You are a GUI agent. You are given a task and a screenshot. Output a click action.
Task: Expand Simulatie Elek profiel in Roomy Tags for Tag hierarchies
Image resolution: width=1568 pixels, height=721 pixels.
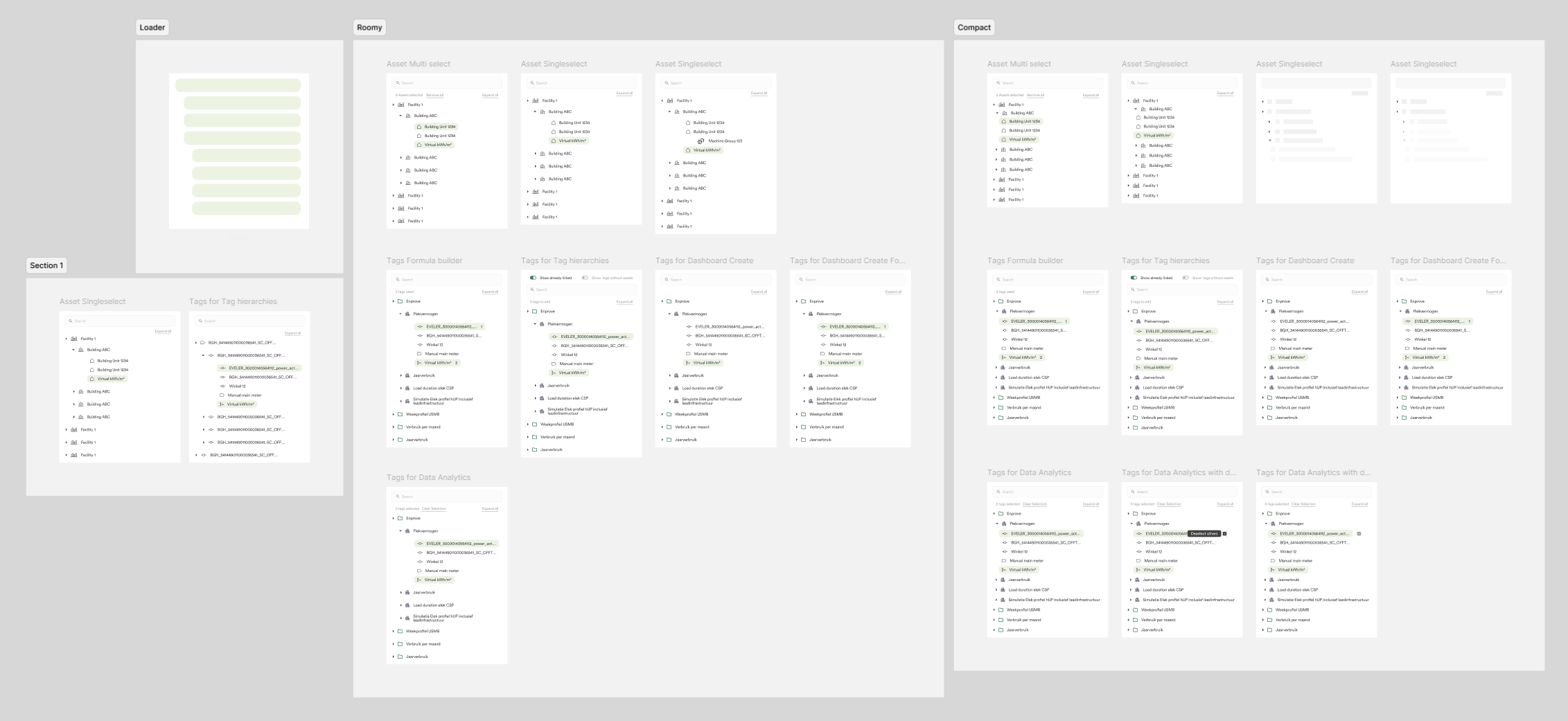[x=535, y=411]
